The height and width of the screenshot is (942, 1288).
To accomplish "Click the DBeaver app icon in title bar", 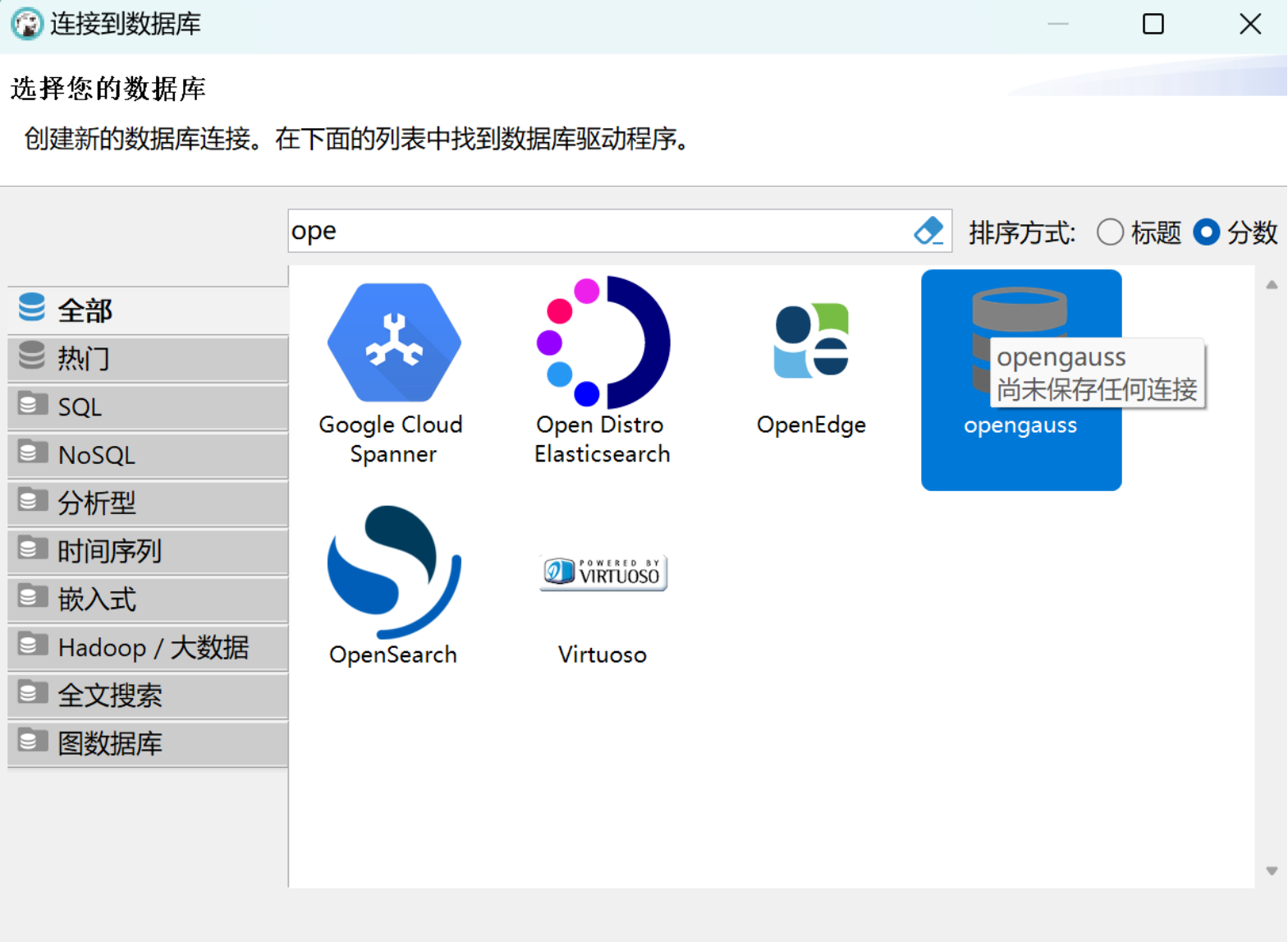I will coord(26,24).
